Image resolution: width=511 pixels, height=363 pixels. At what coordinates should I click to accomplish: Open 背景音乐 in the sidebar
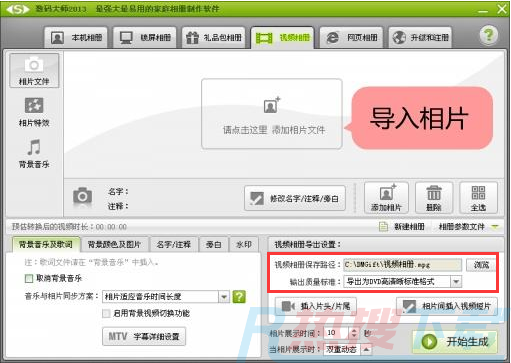34,153
